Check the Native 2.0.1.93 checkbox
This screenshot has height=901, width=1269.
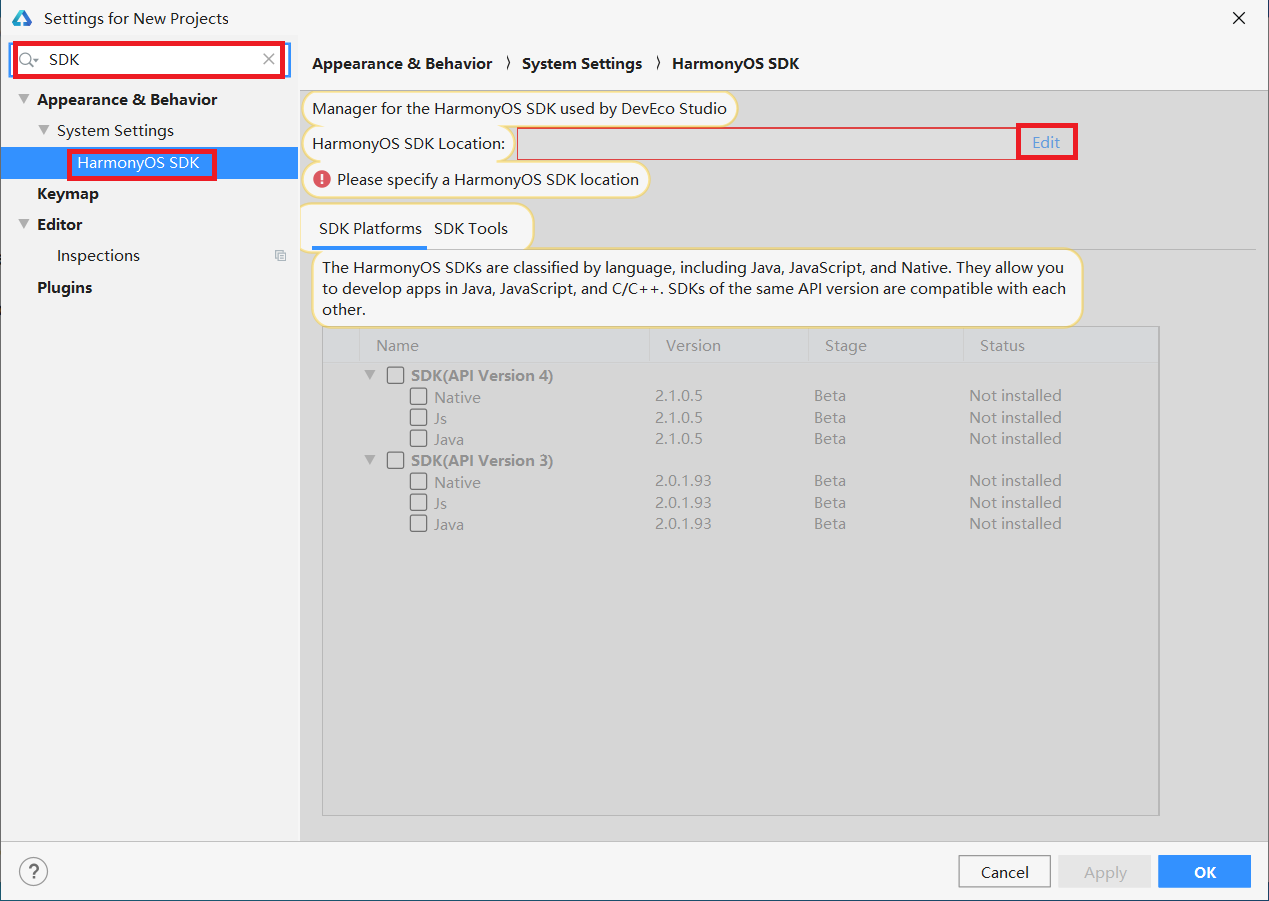coord(419,482)
